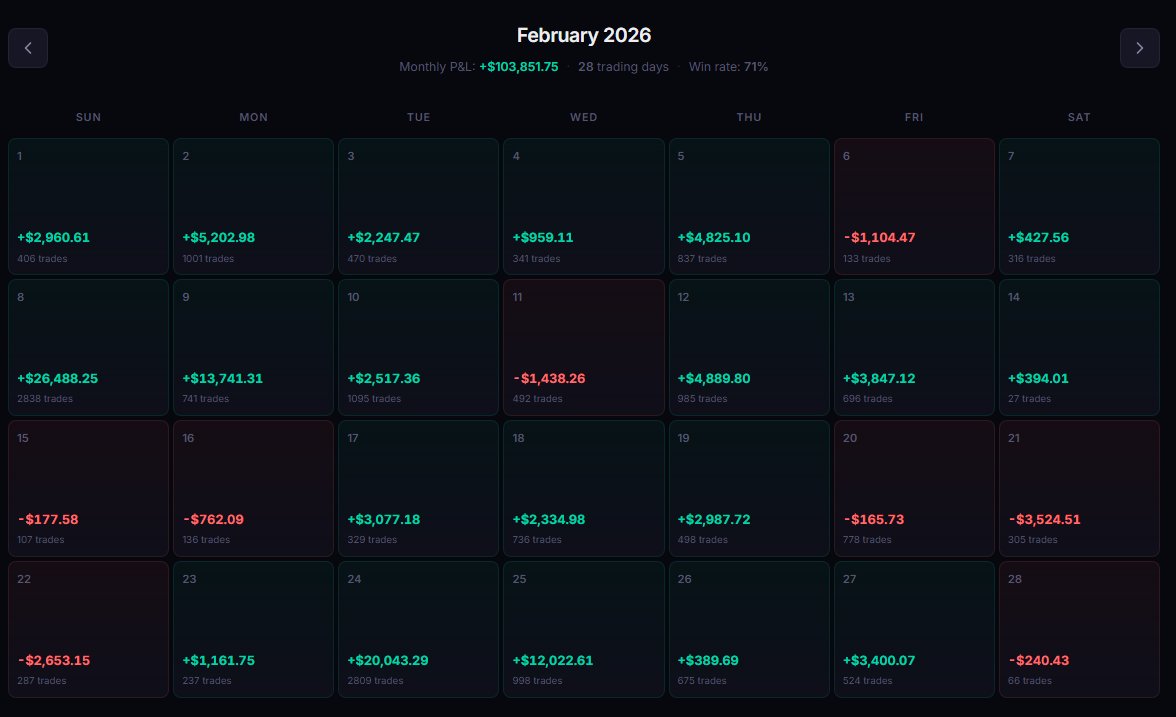Select the +$2,987.72 amount on day 19

pos(714,520)
